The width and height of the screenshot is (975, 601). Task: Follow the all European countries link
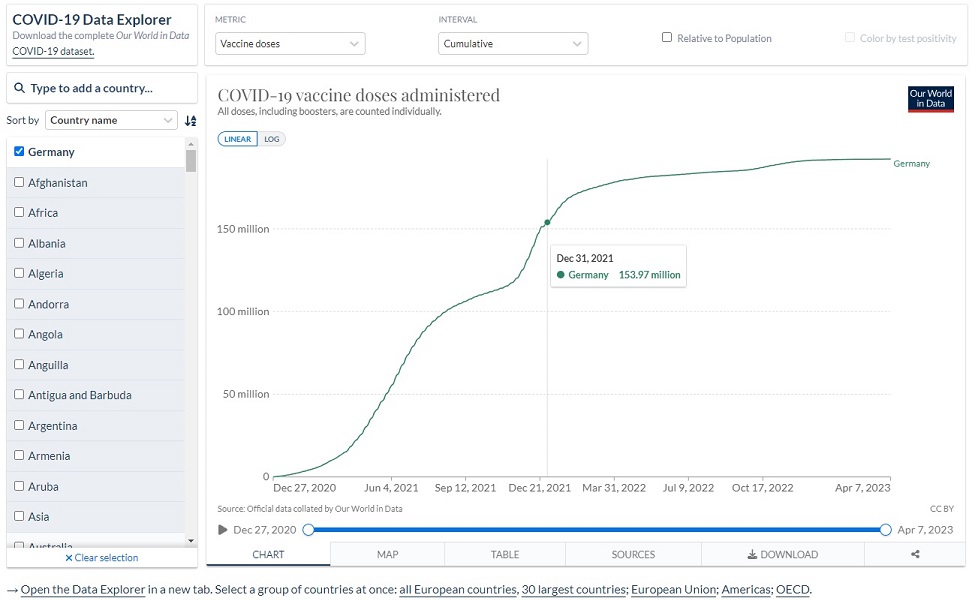[457, 590]
